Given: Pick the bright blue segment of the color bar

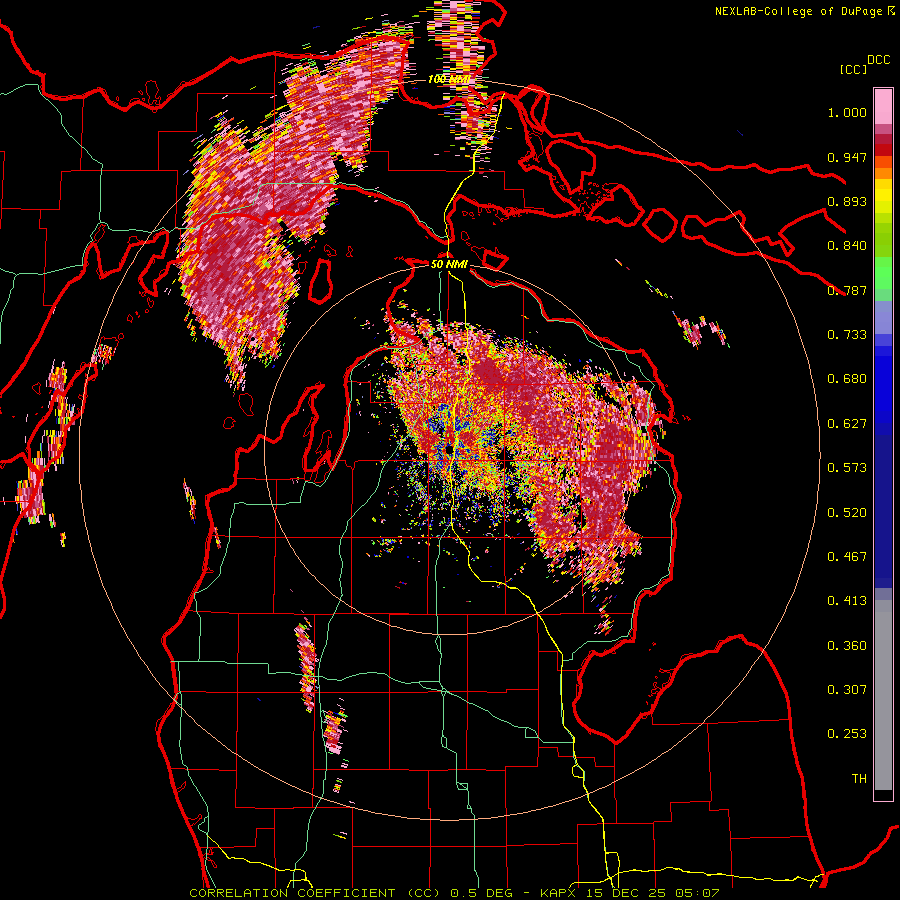Looking at the screenshot, I should coord(883,385).
